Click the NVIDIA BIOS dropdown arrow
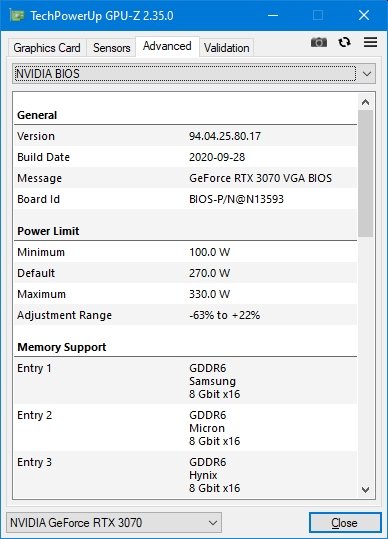The image size is (388, 539). coord(367,74)
